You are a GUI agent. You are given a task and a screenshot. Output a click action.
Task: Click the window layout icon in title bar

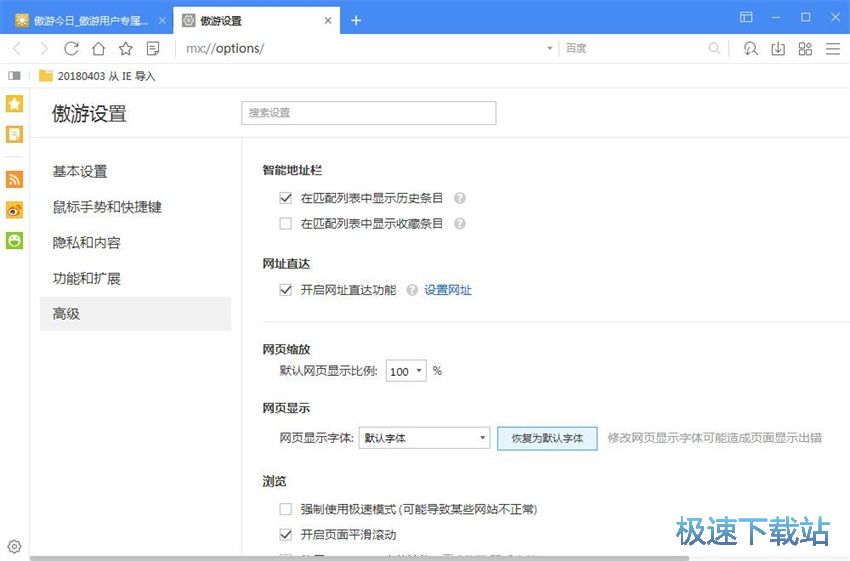pyautogui.click(x=746, y=17)
